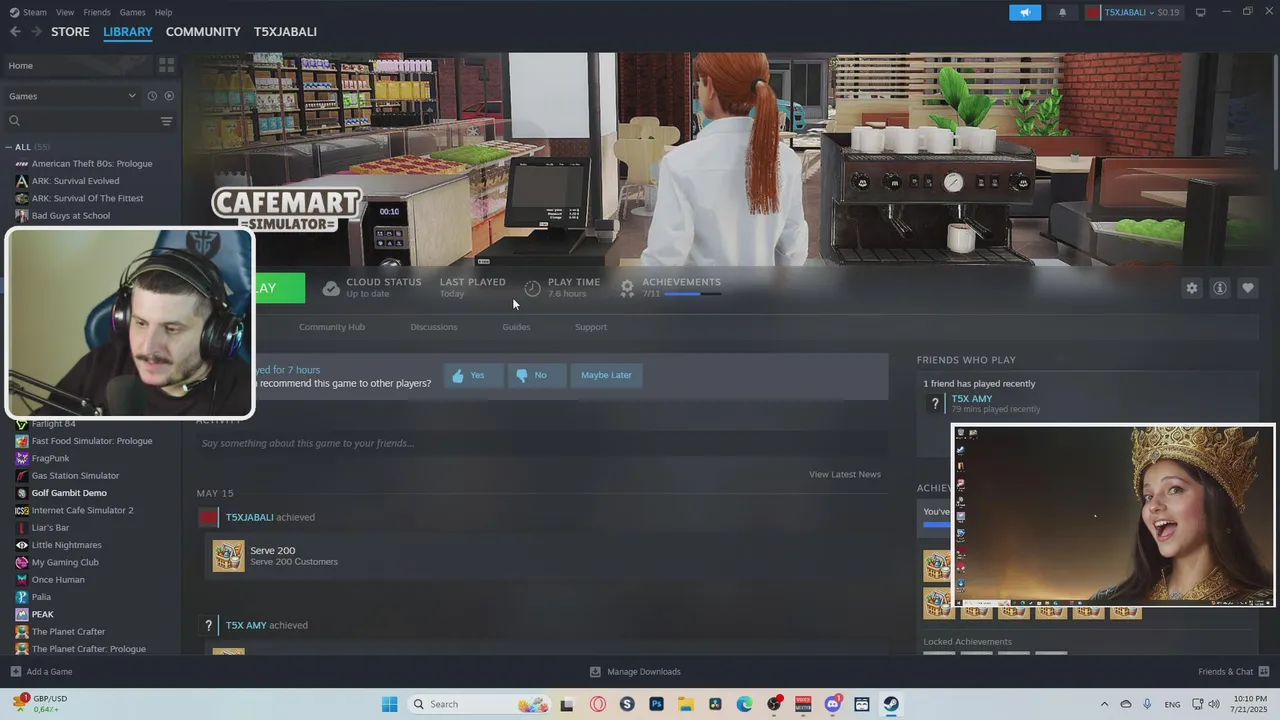The height and width of the screenshot is (720, 1280).
Task: Open Microsoft Edge from the taskbar
Action: tap(744, 704)
